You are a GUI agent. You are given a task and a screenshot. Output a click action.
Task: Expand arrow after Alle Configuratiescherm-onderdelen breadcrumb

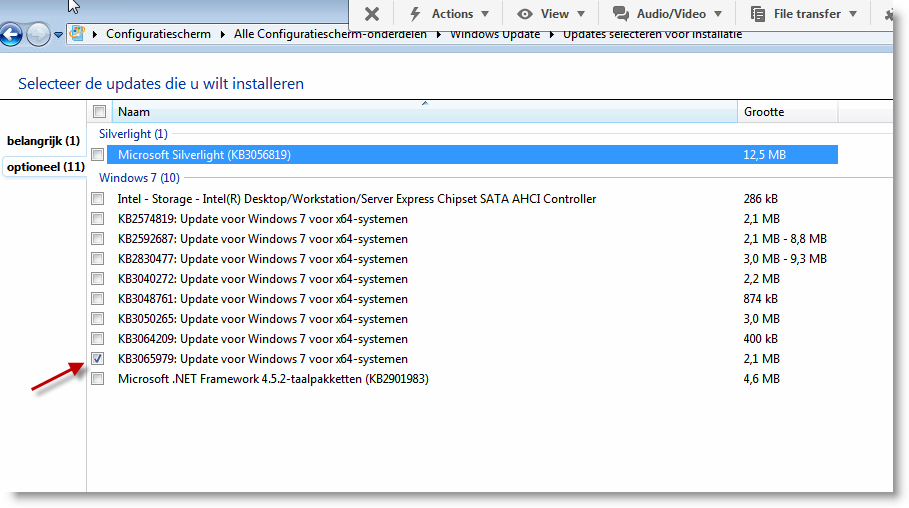[x=438, y=34]
